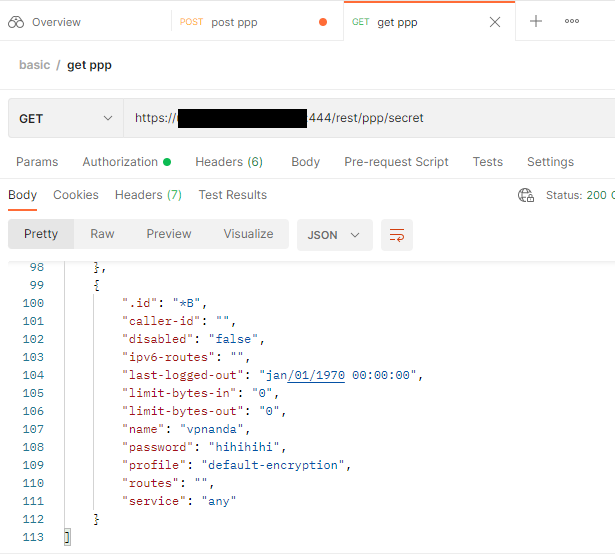
Task: Click the request URL input field
Action: coord(369,118)
